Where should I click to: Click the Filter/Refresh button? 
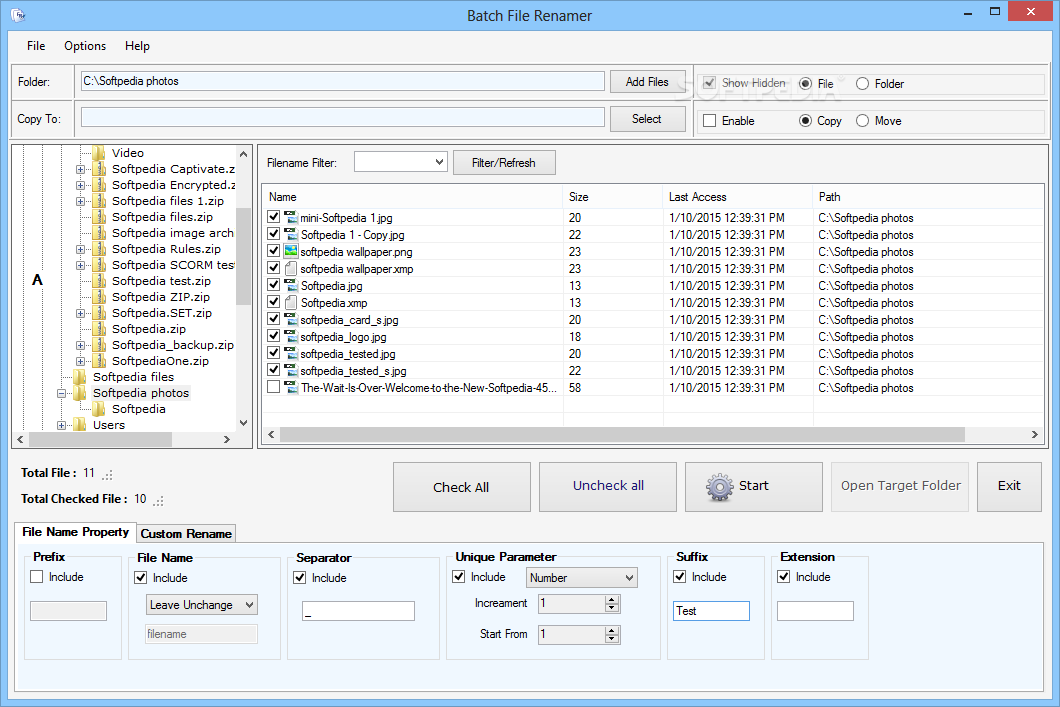(x=504, y=163)
